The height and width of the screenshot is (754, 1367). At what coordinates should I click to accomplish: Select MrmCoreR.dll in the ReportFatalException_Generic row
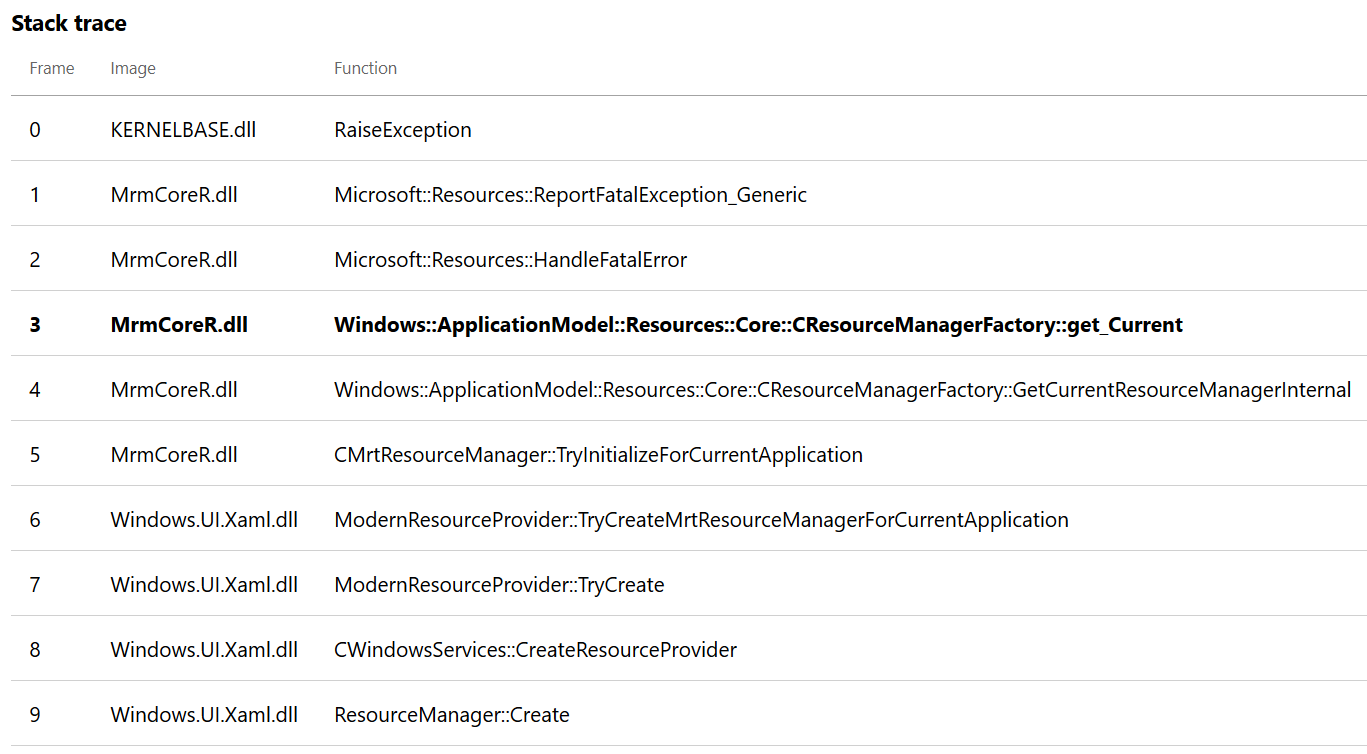(x=174, y=195)
